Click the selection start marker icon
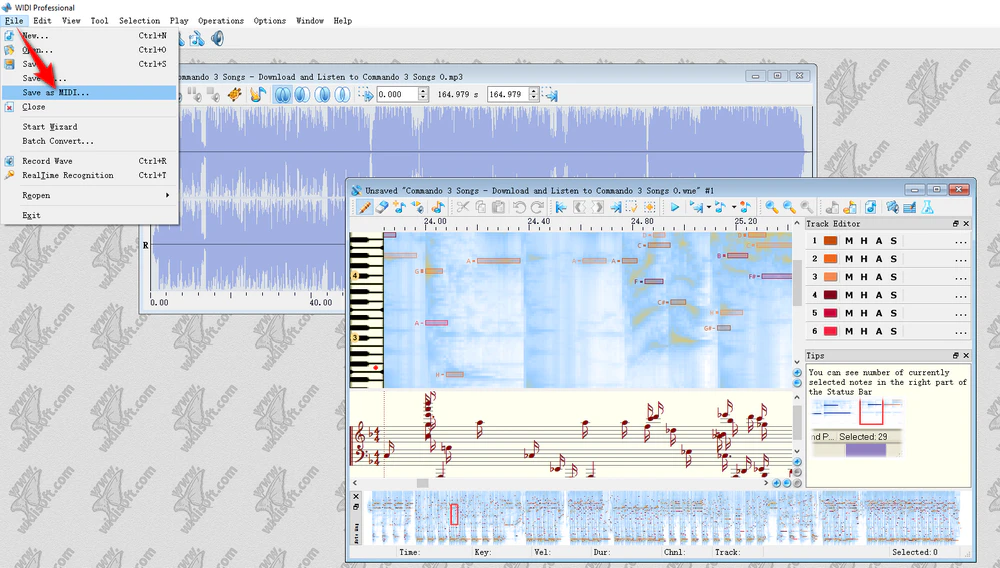Screen dimensions: 1000x568 (366, 95)
